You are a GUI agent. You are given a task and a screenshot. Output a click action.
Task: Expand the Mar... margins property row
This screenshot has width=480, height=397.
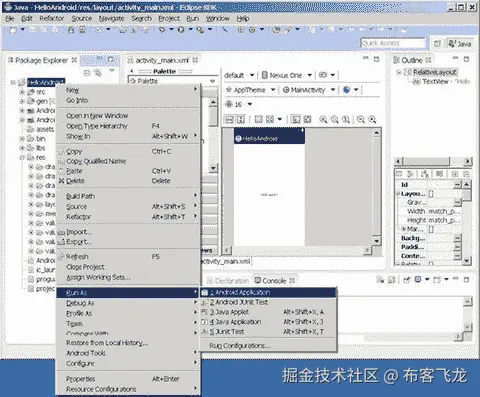(403, 229)
